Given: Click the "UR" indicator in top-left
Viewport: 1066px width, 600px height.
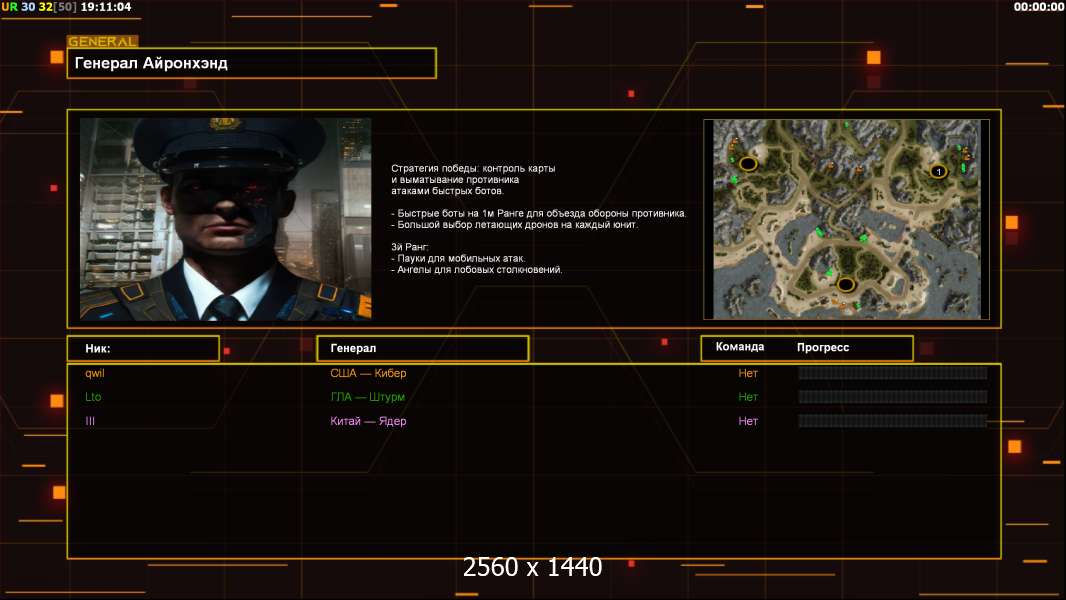Looking at the screenshot, I should pyautogui.click(x=10, y=7).
